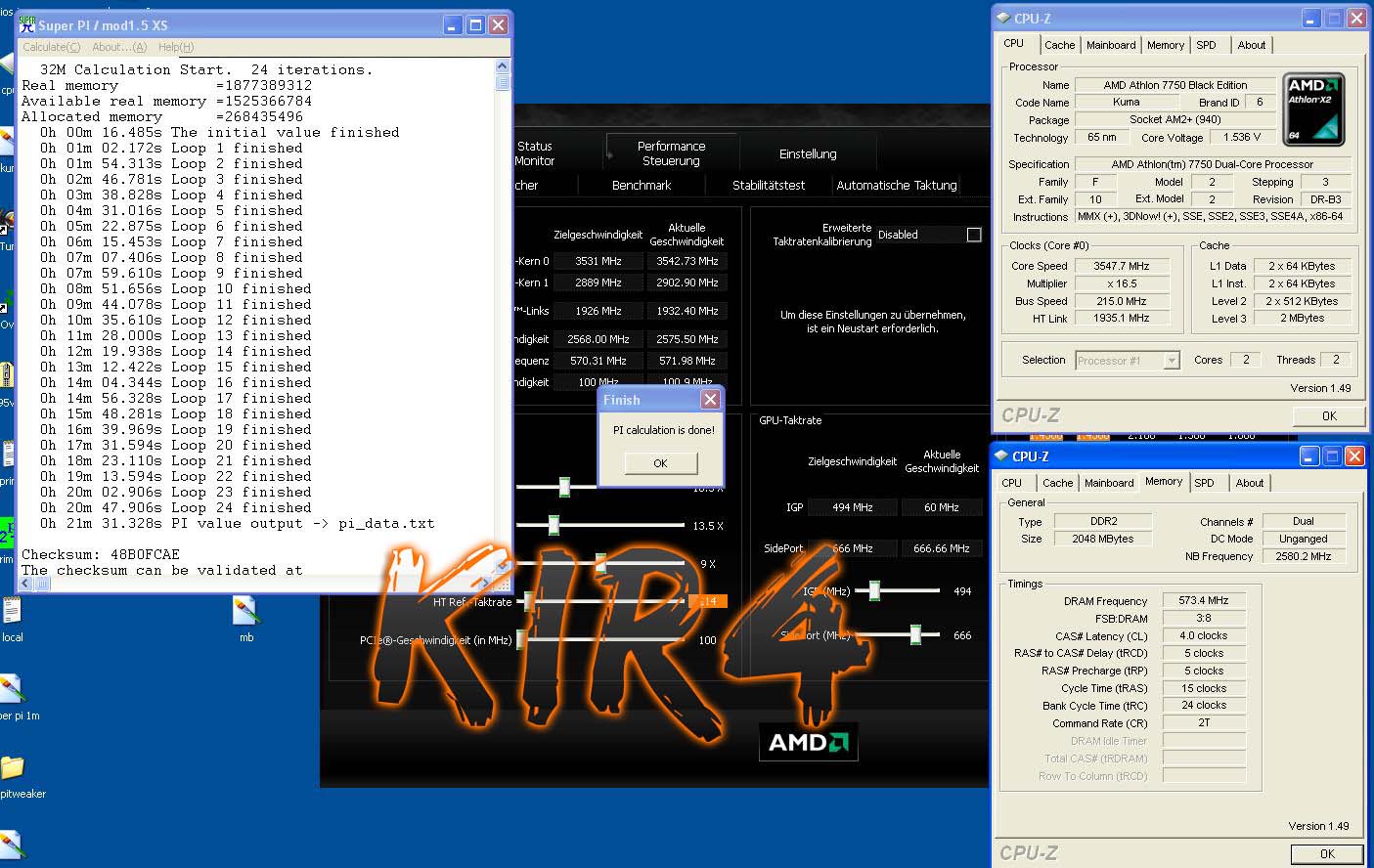The height and width of the screenshot is (868, 1374).
Task: Click OK in PI calculation done dialog
Action: [x=660, y=463]
